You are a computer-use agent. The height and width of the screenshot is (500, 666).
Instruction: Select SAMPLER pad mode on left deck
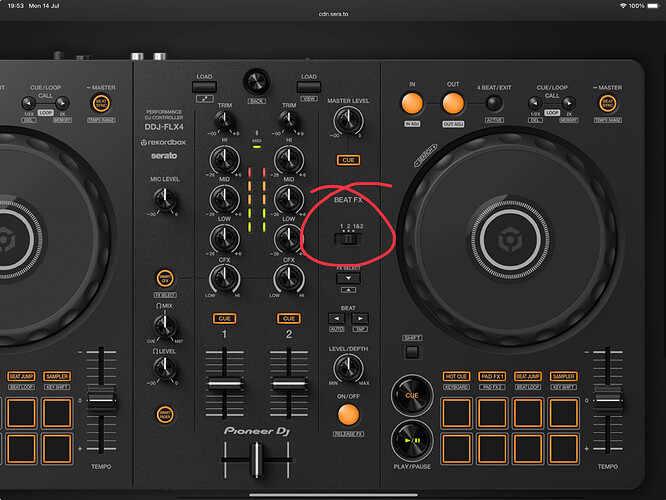tap(57, 376)
